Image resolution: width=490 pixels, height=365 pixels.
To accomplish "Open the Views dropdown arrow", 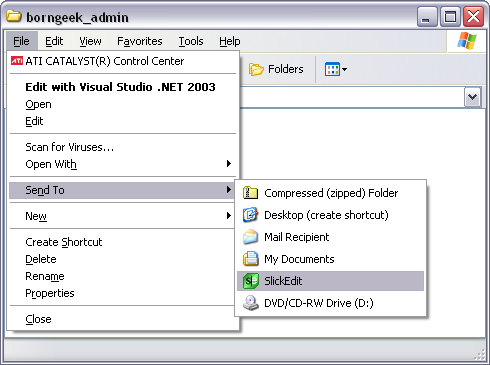I will (x=344, y=69).
